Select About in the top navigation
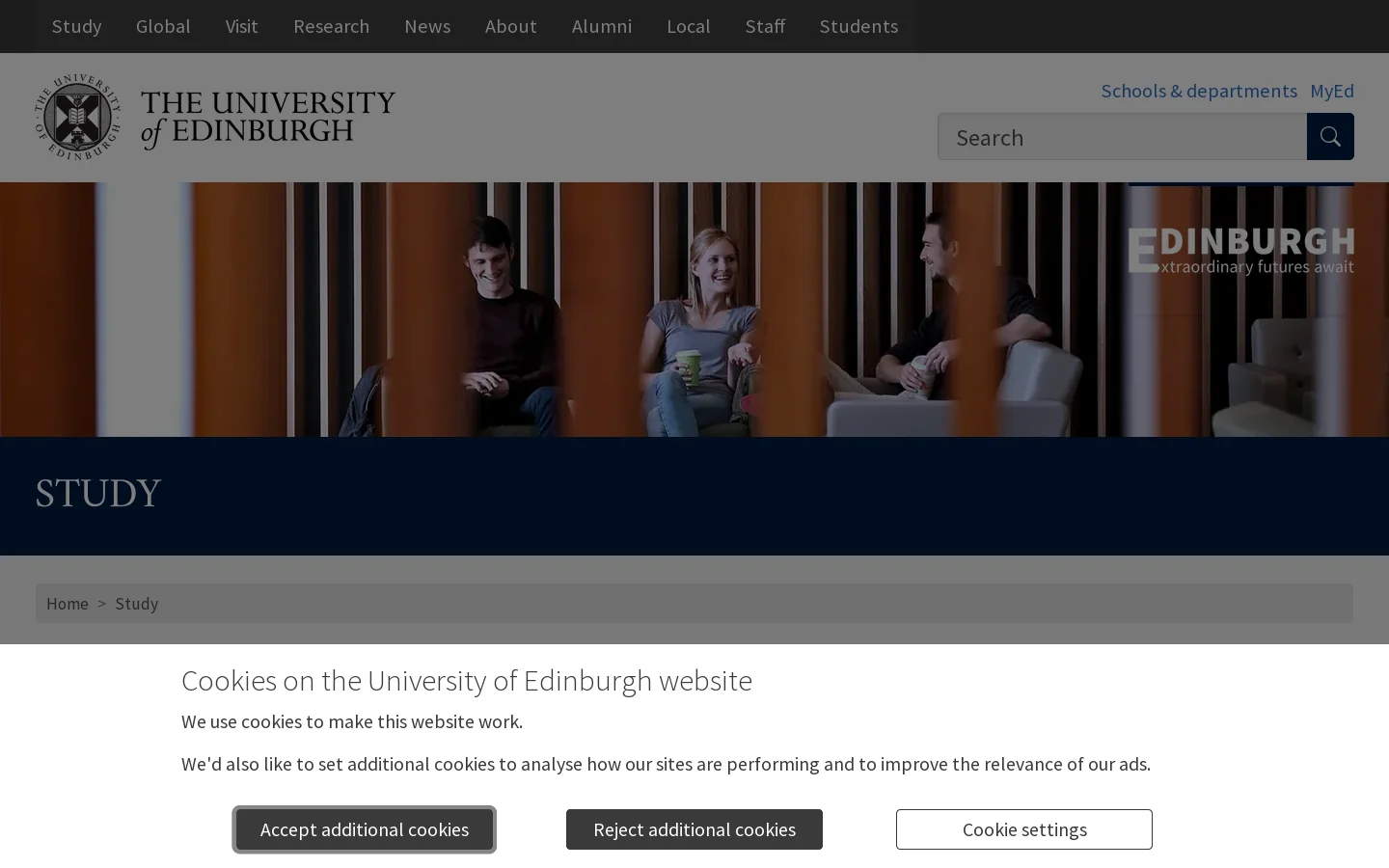 click(x=510, y=26)
